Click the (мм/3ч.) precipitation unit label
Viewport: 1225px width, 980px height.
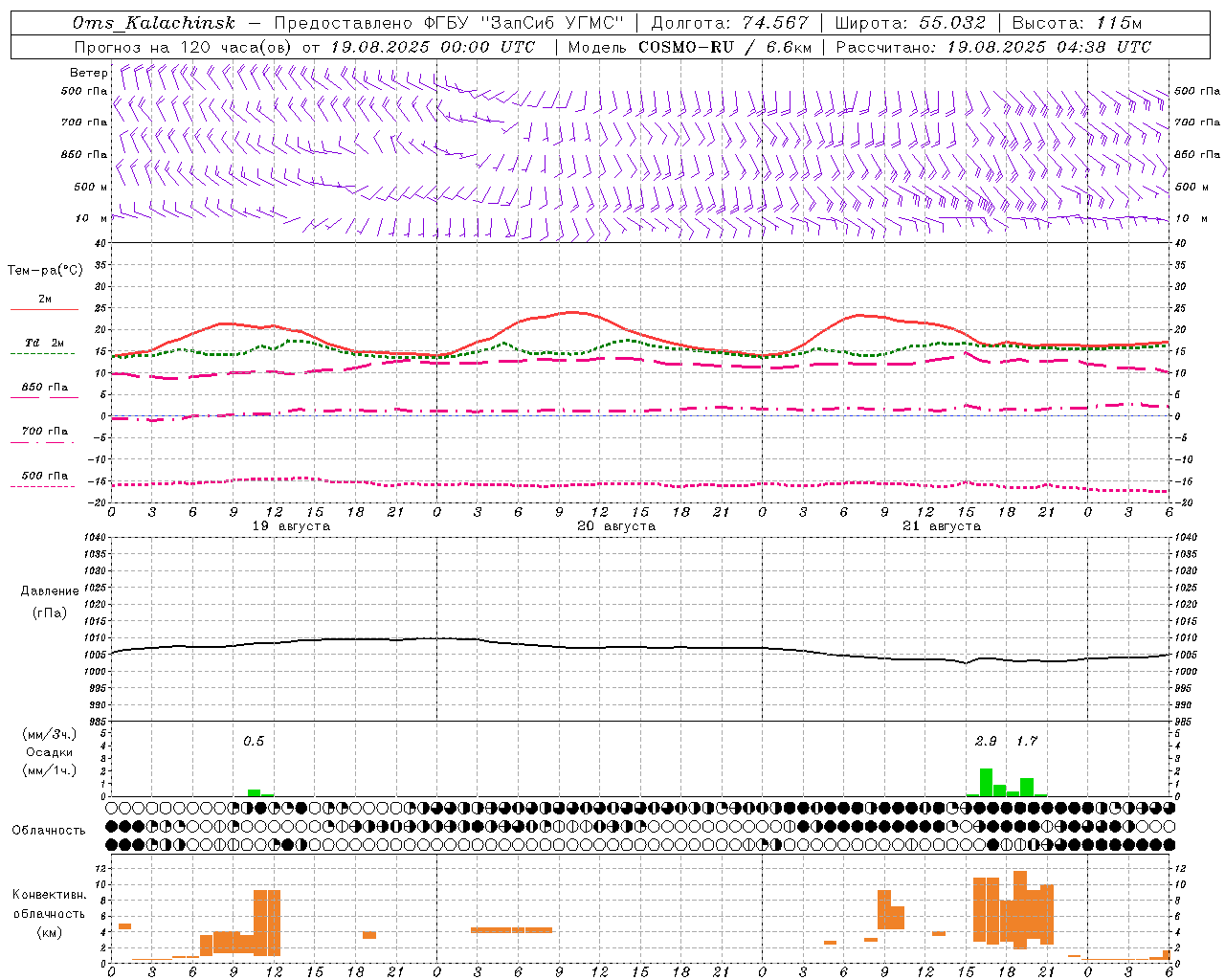50,734
